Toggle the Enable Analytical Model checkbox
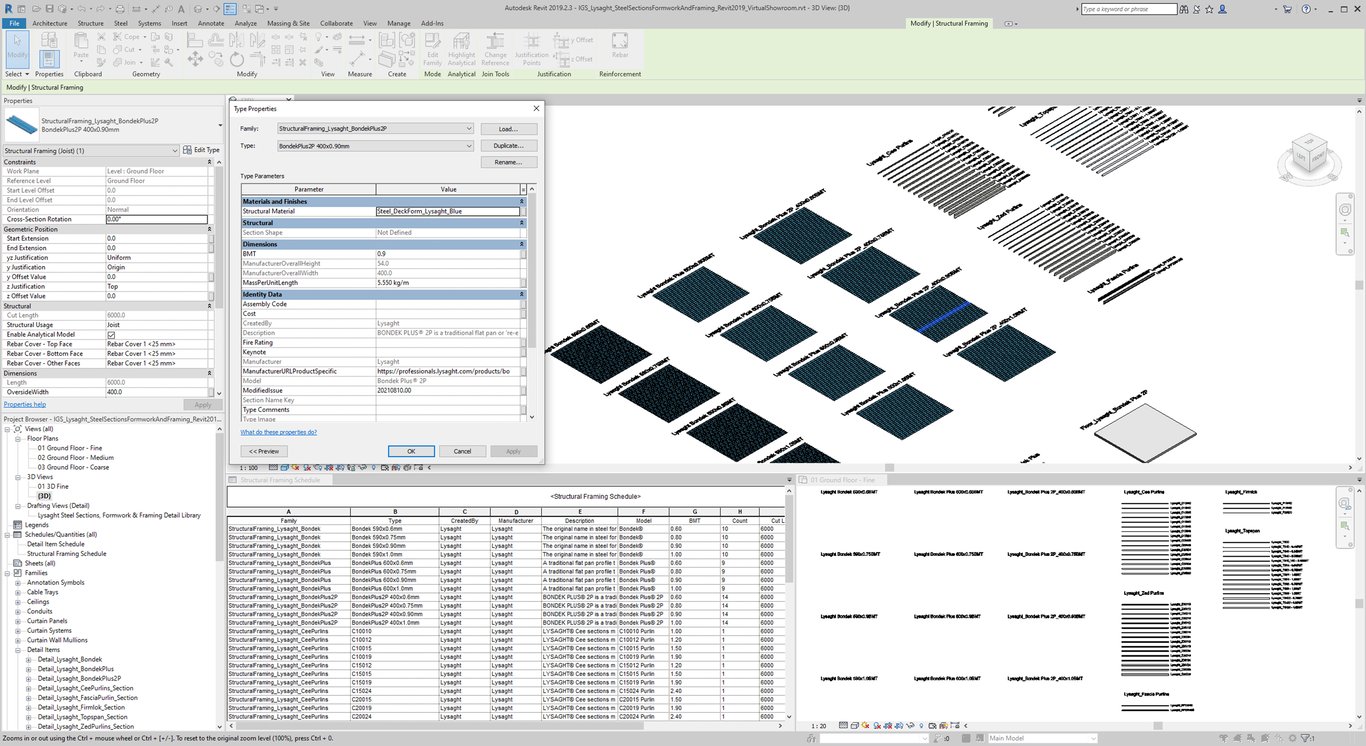The width and height of the screenshot is (1366, 746). click(x=111, y=335)
